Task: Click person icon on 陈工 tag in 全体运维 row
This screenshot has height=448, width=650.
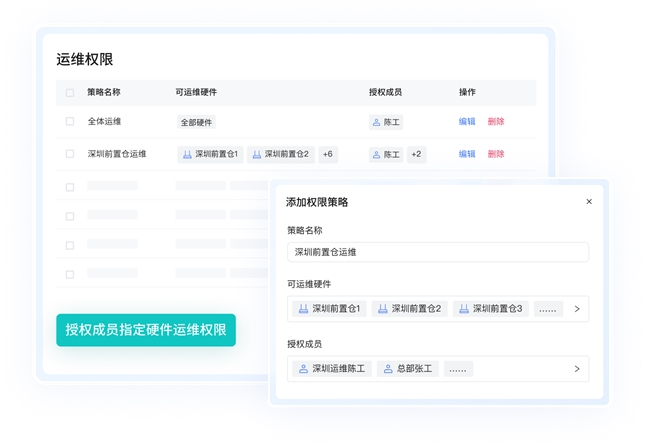Action: point(377,123)
